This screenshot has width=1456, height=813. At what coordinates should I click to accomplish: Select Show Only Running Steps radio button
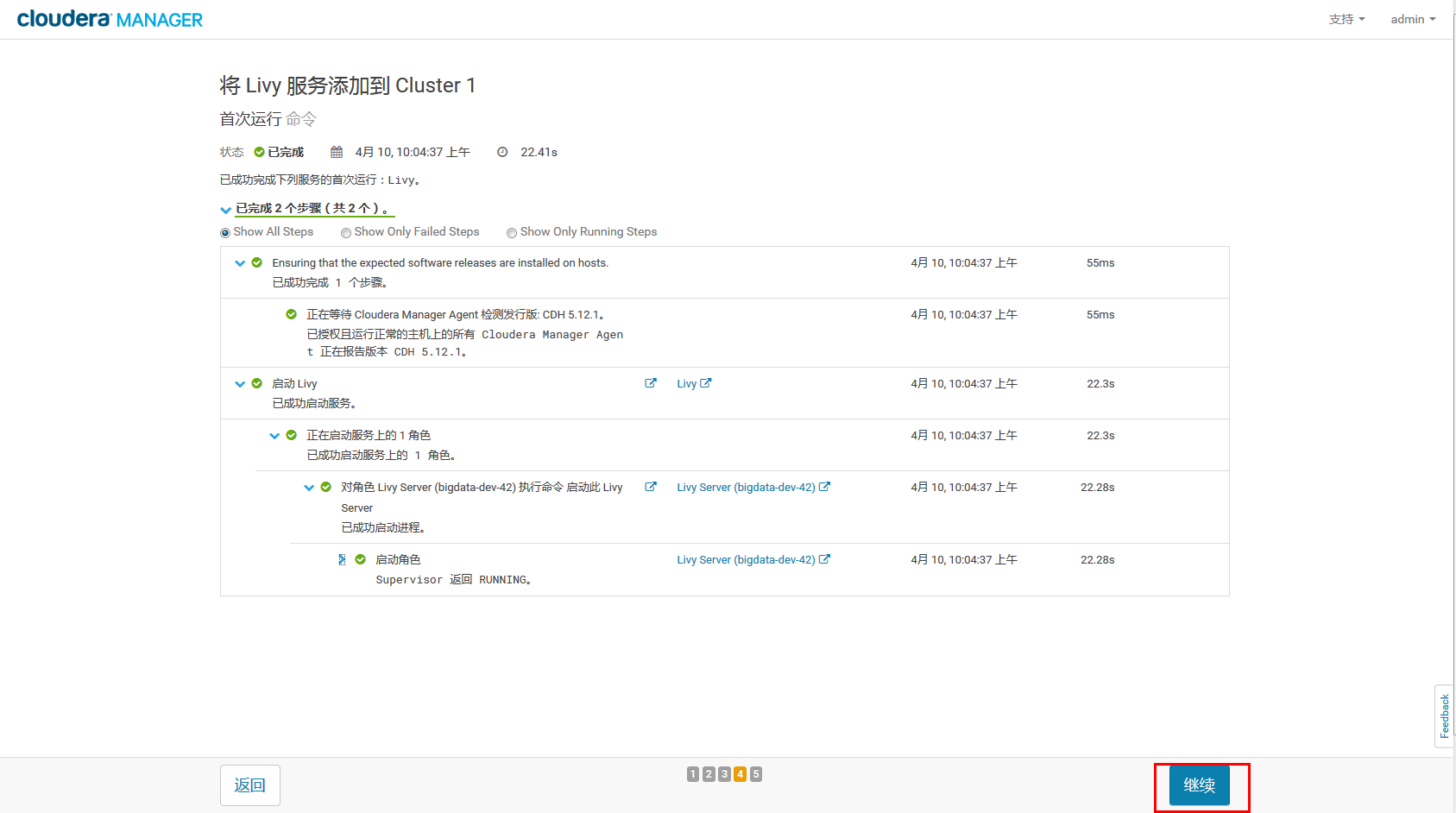[x=512, y=233]
